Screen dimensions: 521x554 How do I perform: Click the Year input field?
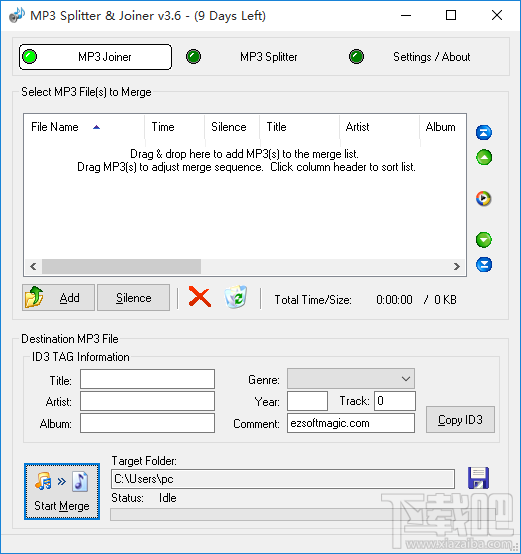[x=307, y=401]
